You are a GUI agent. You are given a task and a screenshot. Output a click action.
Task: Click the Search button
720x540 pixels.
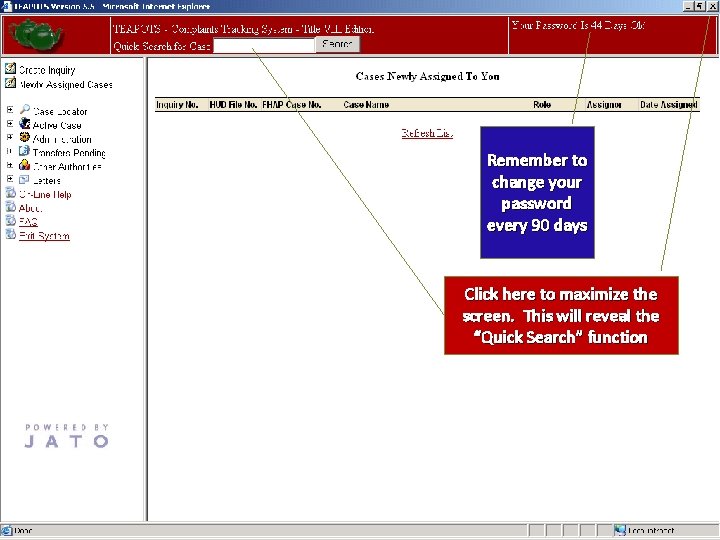pyautogui.click(x=338, y=44)
